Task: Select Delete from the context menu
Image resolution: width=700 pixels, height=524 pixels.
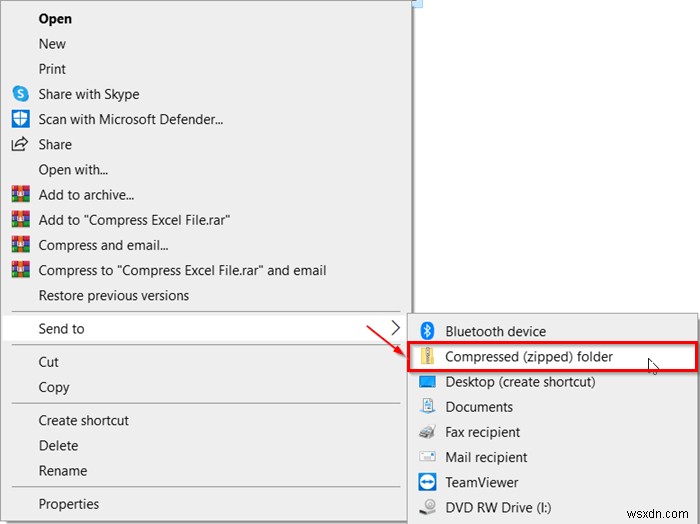Action: (207, 445)
